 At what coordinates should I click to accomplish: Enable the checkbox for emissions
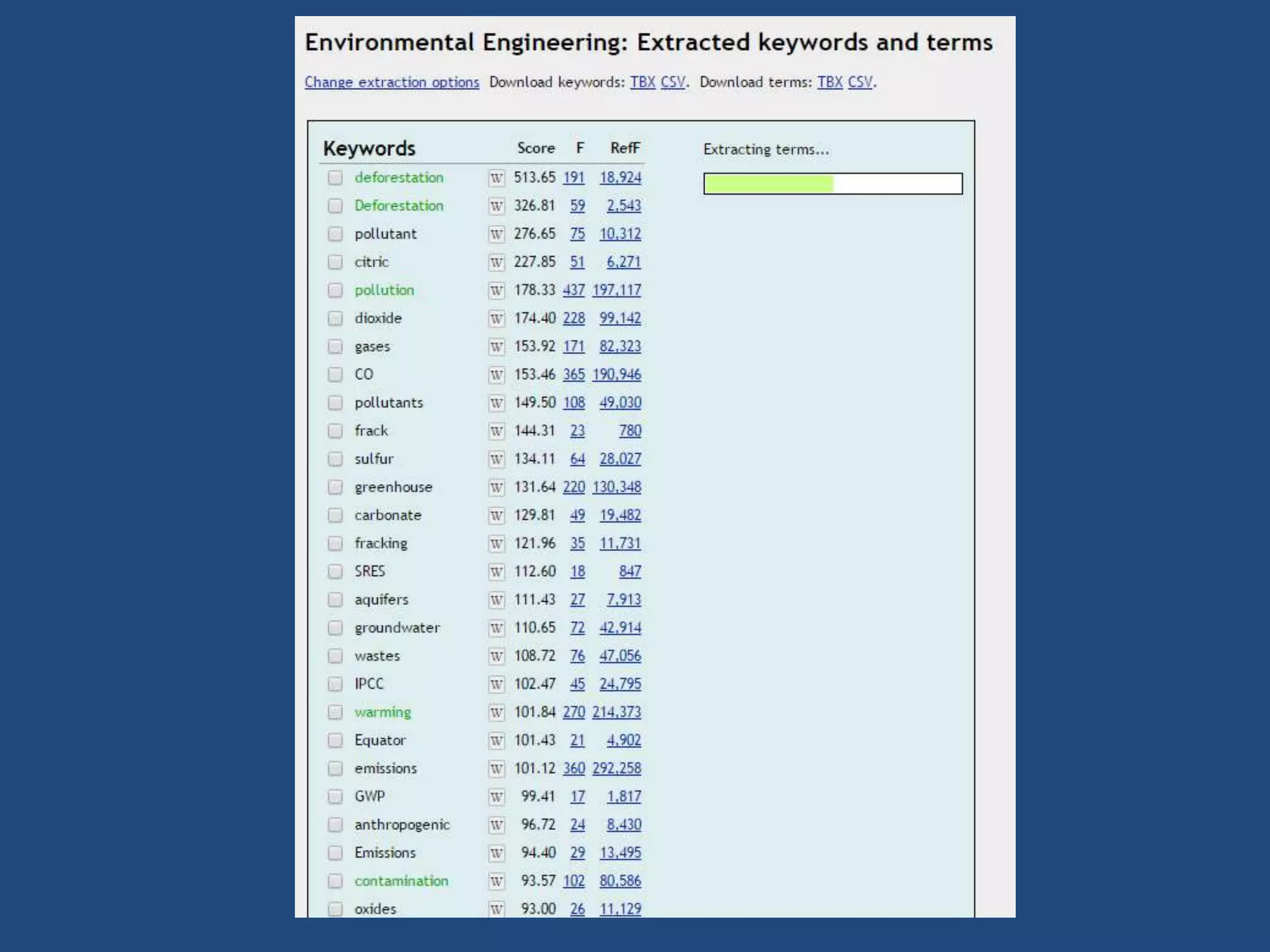click(x=335, y=769)
